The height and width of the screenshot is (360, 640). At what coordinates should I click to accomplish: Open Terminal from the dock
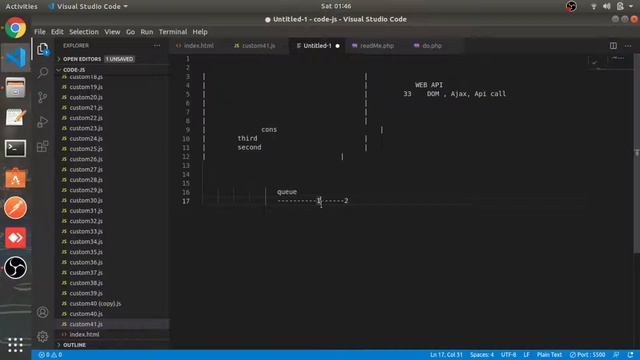click(16, 148)
